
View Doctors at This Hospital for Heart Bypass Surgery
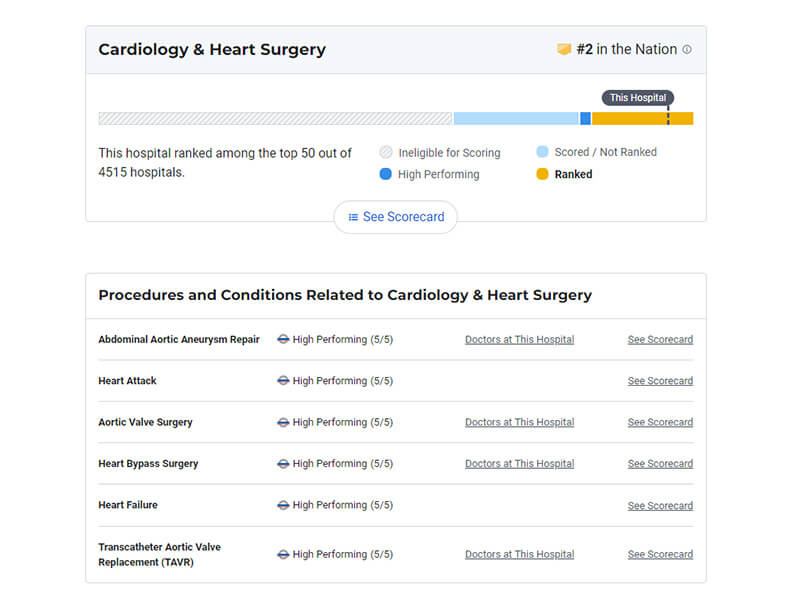(x=519, y=464)
